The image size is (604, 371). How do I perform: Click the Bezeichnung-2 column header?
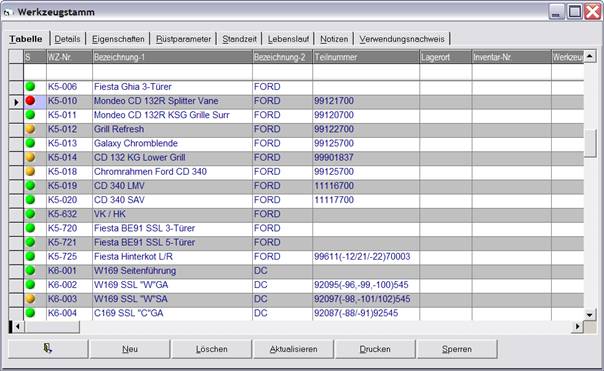tap(282, 57)
